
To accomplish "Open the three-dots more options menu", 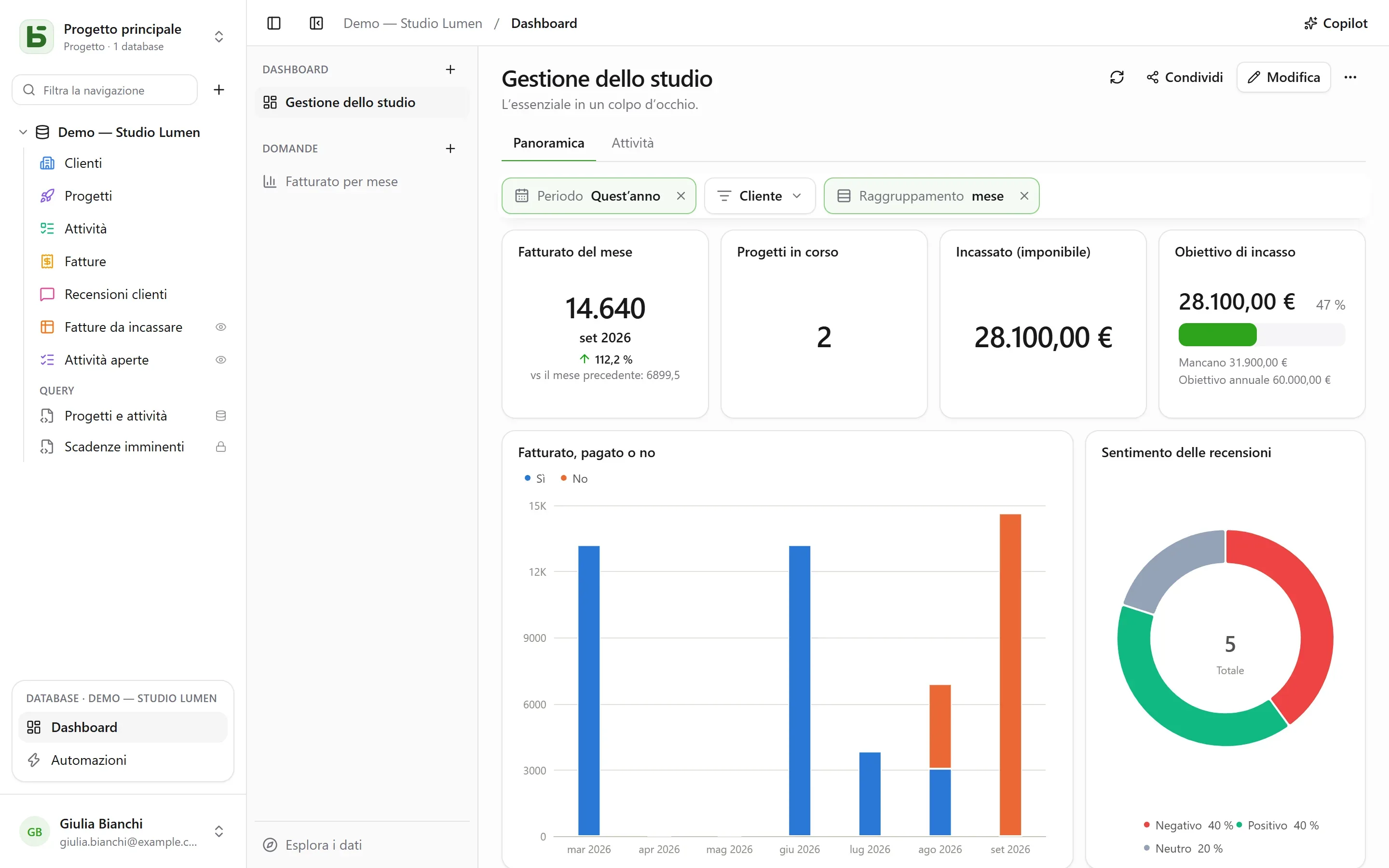I will 1350,77.
